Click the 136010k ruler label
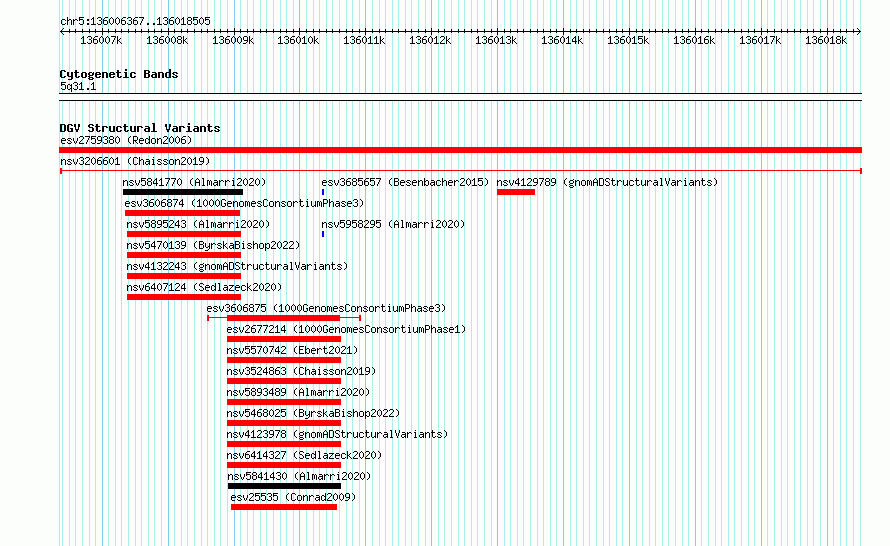 pyautogui.click(x=298, y=40)
